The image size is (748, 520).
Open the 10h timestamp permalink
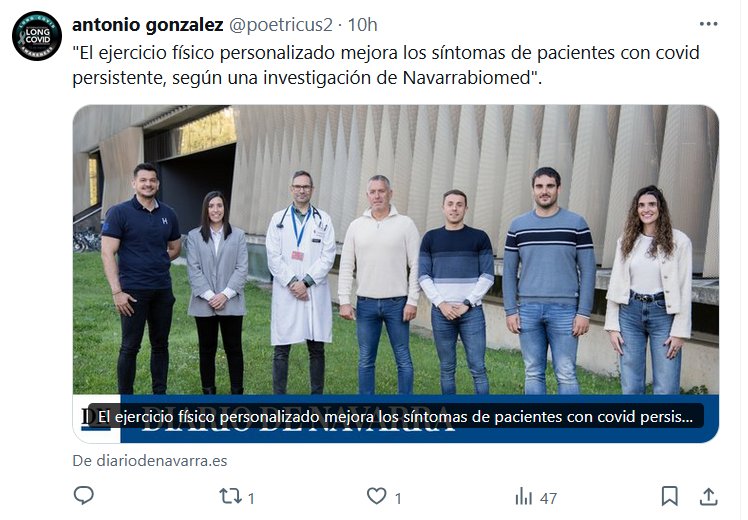pyautogui.click(x=362, y=25)
